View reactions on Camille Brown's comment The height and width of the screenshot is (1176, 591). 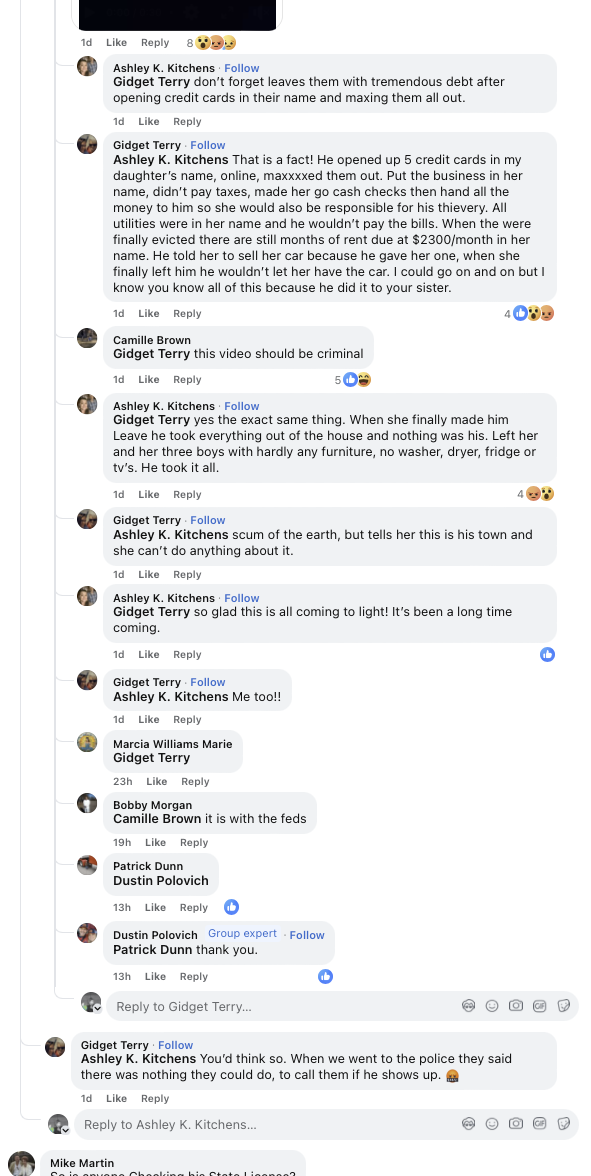coord(353,380)
